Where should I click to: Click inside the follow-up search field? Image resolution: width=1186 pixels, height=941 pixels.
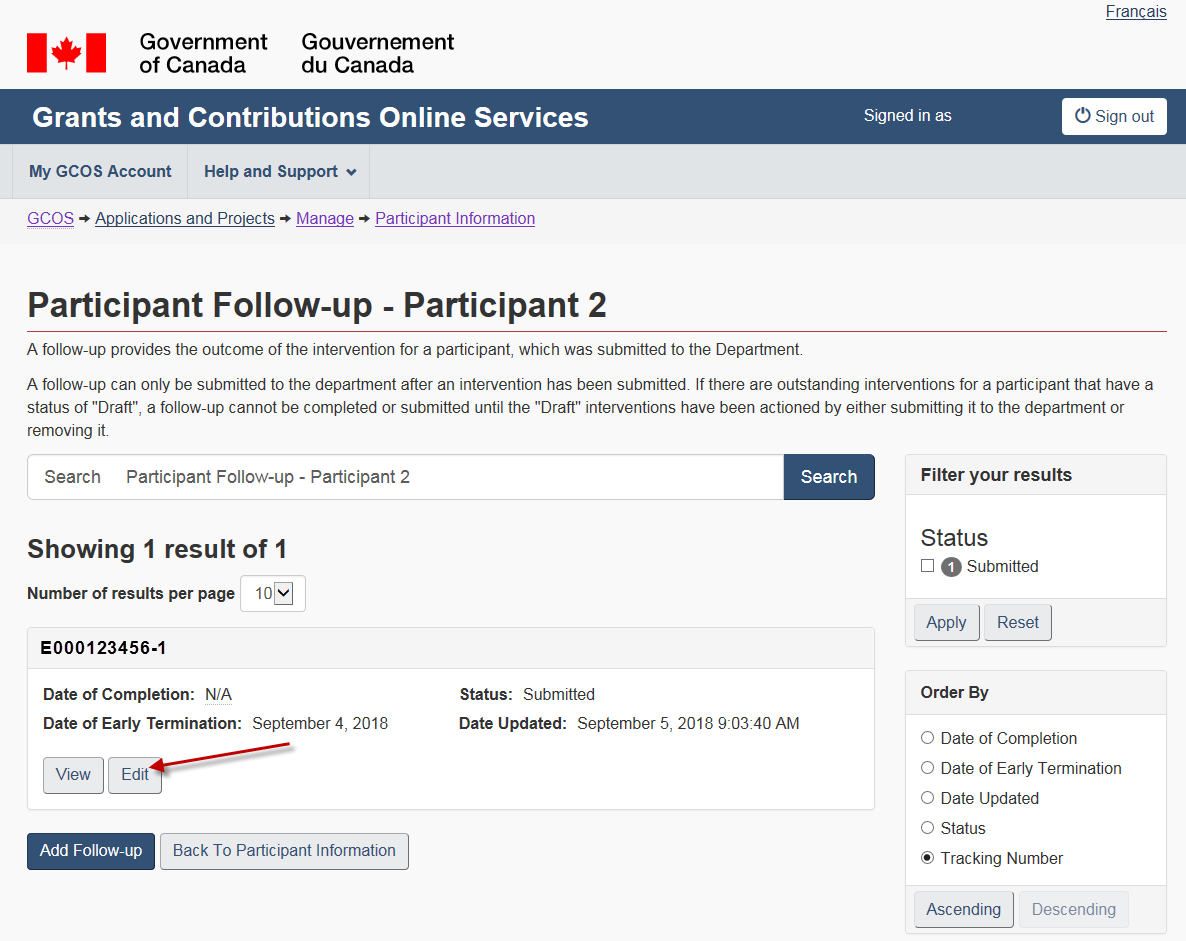tap(450, 477)
